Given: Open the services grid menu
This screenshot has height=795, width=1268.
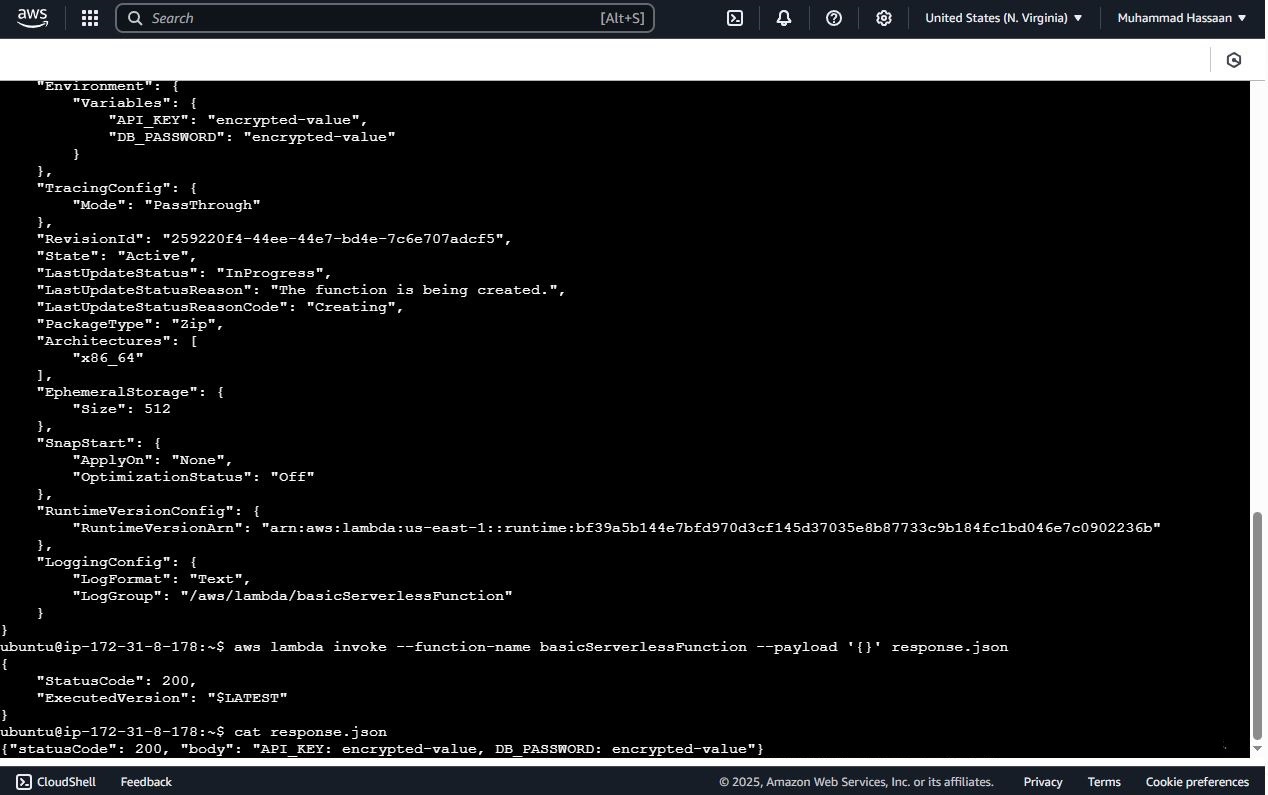Looking at the screenshot, I should click(x=89, y=18).
